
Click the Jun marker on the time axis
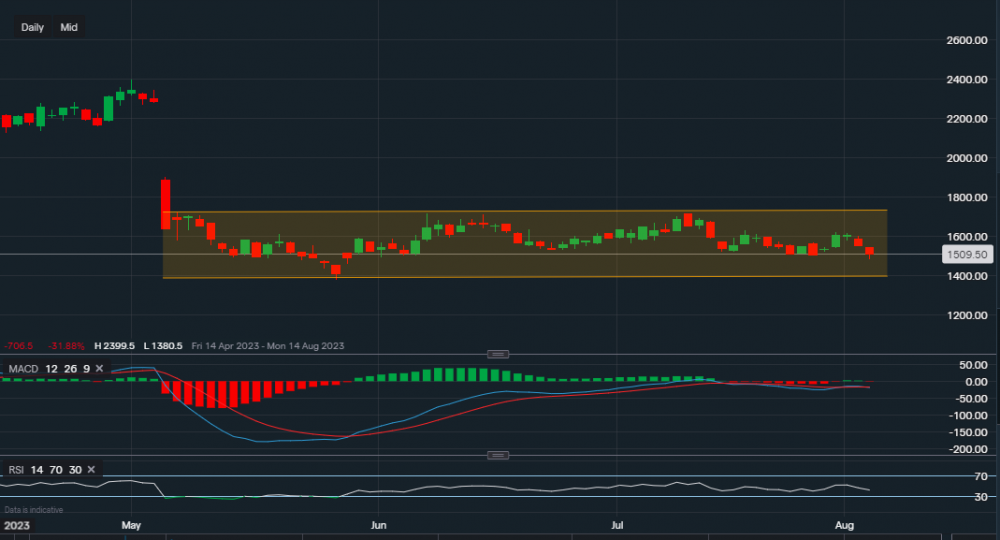[377, 524]
